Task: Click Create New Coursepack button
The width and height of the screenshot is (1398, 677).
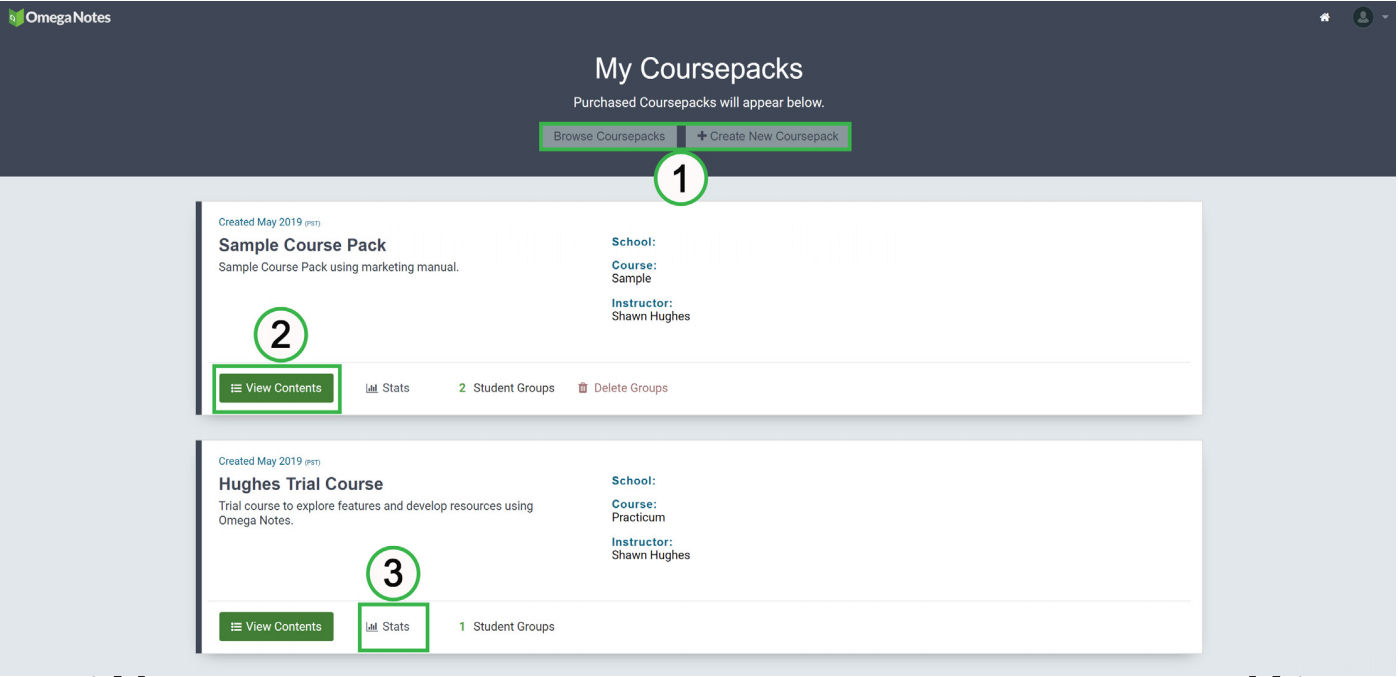Action: pyautogui.click(x=768, y=136)
